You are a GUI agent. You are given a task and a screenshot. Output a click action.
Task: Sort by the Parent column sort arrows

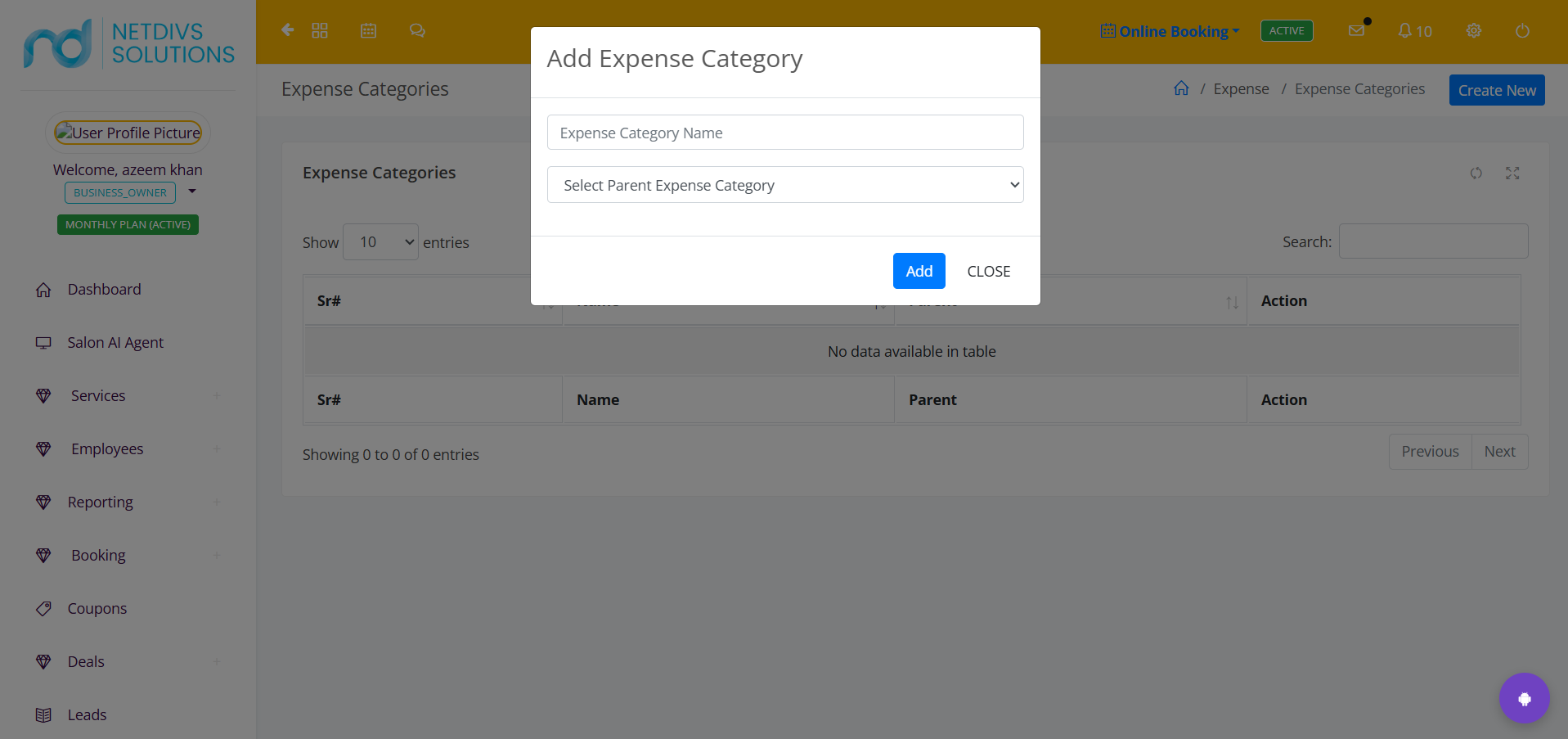coord(1232,303)
